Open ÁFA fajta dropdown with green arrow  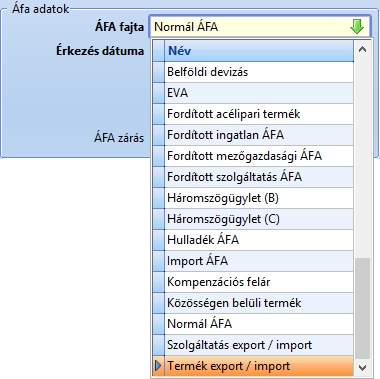pyautogui.click(x=357, y=27)
